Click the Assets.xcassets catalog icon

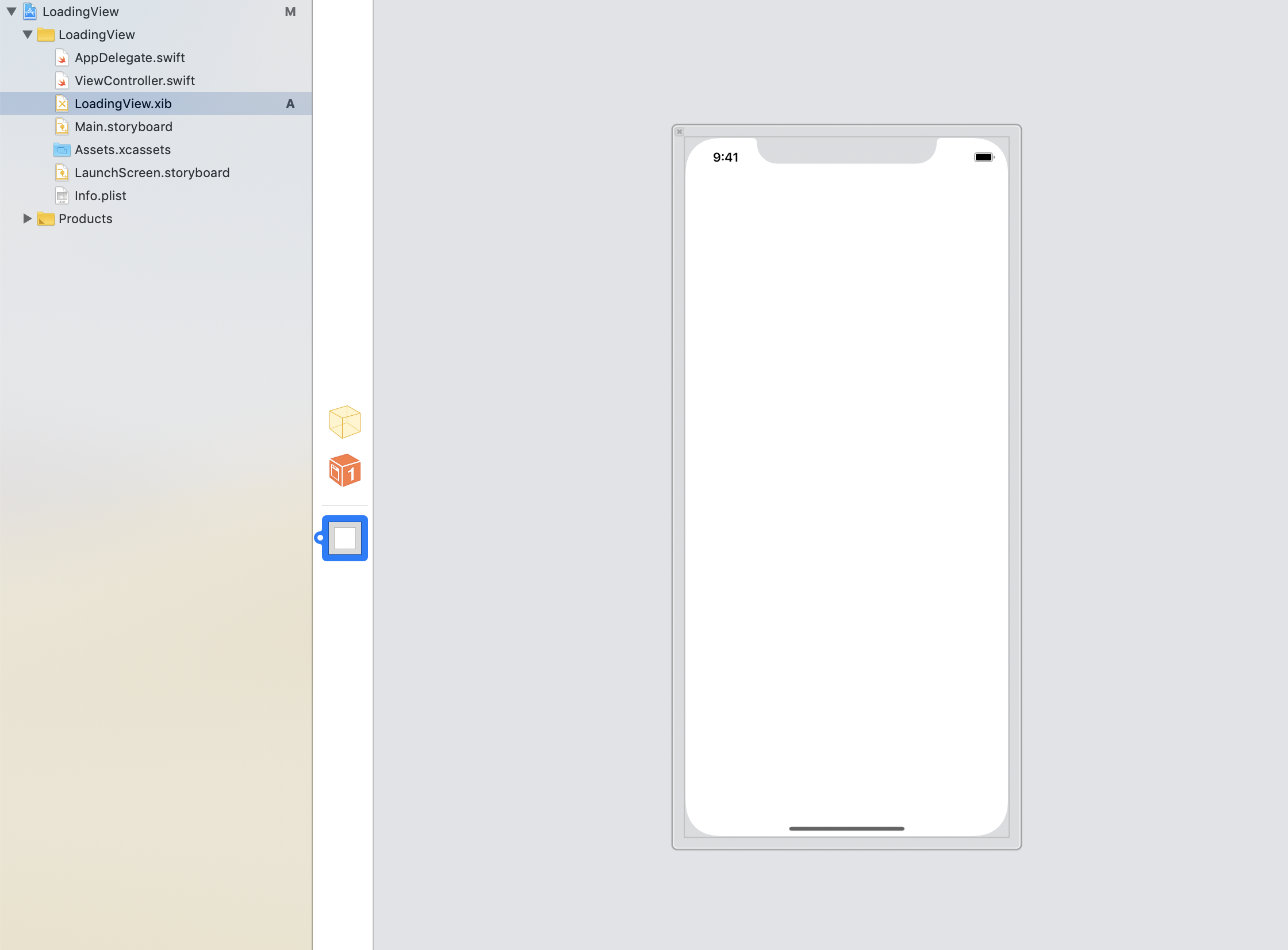point(62,150)
